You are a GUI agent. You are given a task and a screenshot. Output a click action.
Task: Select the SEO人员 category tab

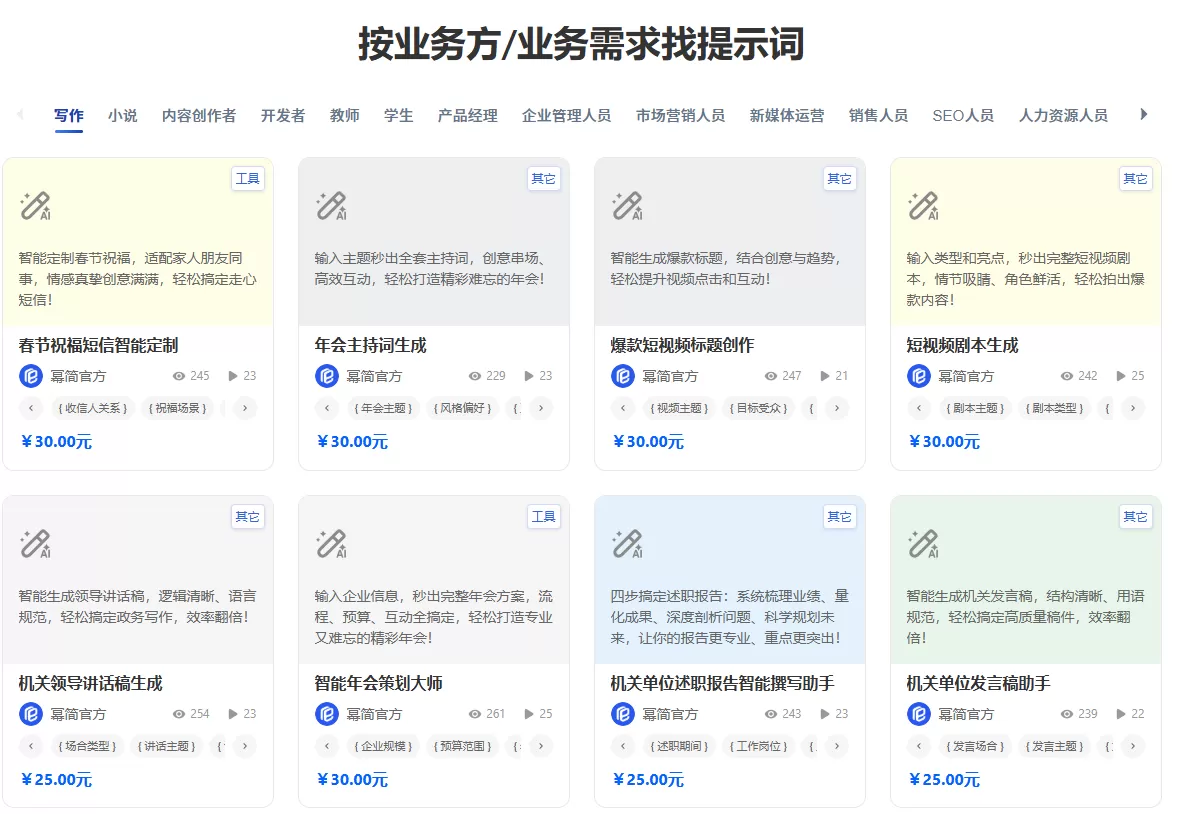[962, 115]
